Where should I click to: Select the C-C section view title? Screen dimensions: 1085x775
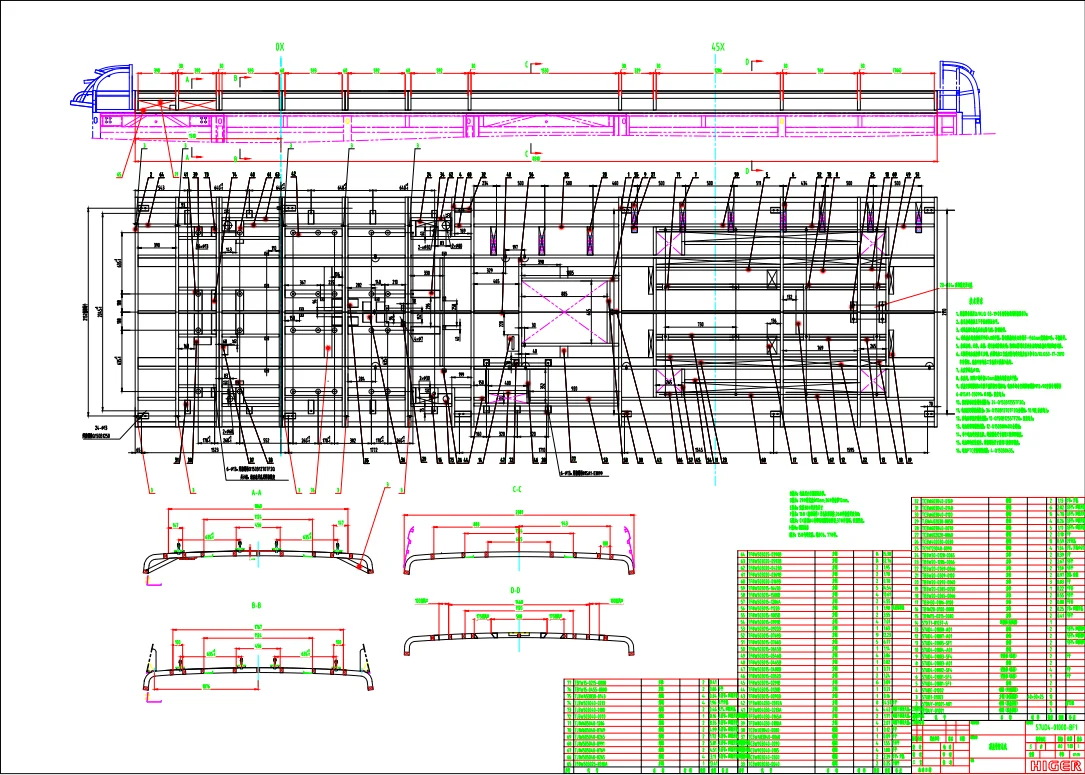(516, 490)
